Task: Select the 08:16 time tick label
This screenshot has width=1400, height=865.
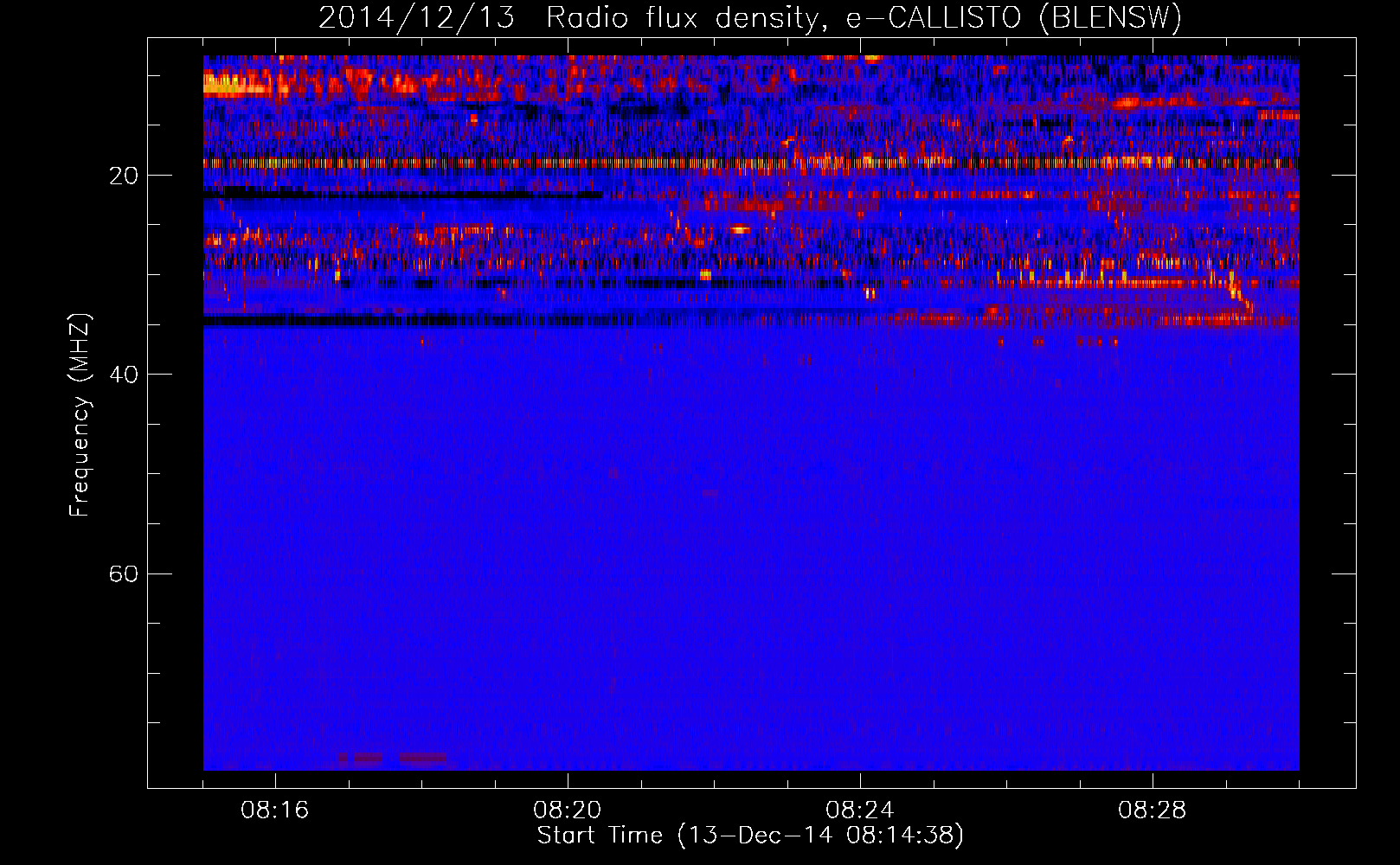Action: pyautogui.click(x=275, y=811)
